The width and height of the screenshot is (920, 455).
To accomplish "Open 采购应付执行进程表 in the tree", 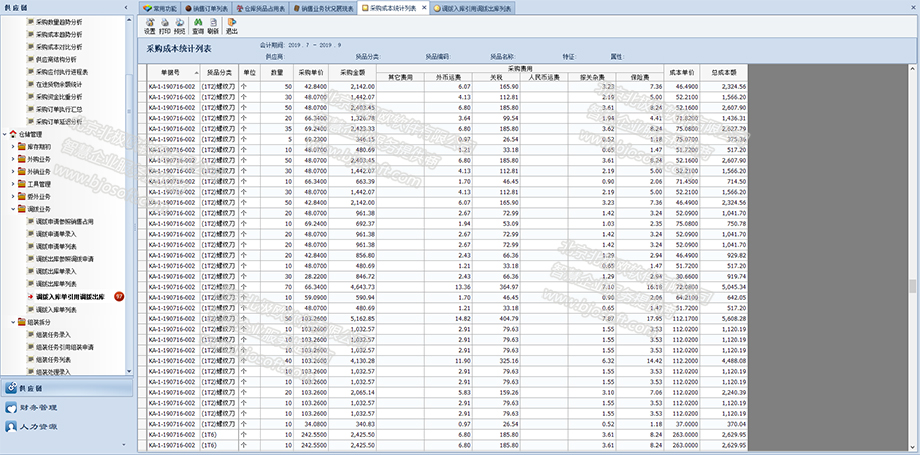I will [x=62, y=72].
